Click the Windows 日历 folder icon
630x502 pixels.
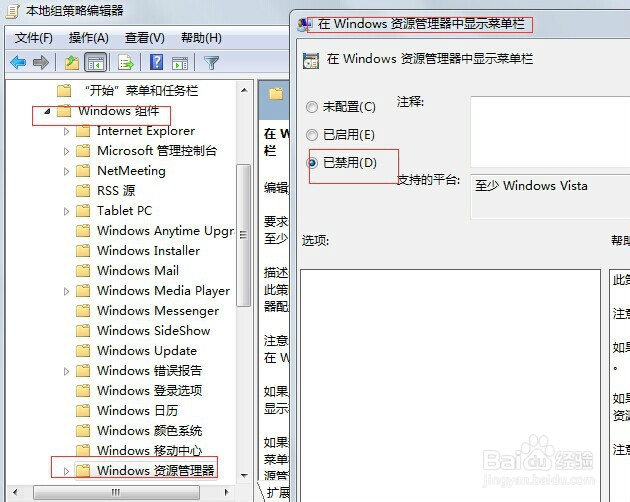83,411
